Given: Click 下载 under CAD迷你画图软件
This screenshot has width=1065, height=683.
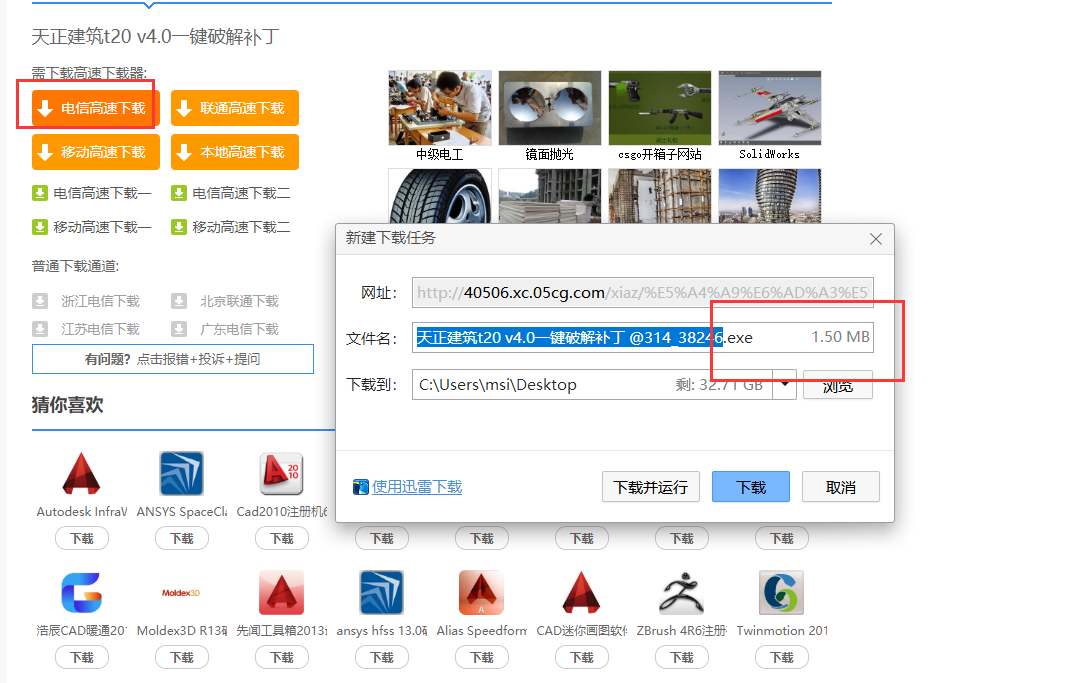Looking at the screenshot, I should 582,657.
